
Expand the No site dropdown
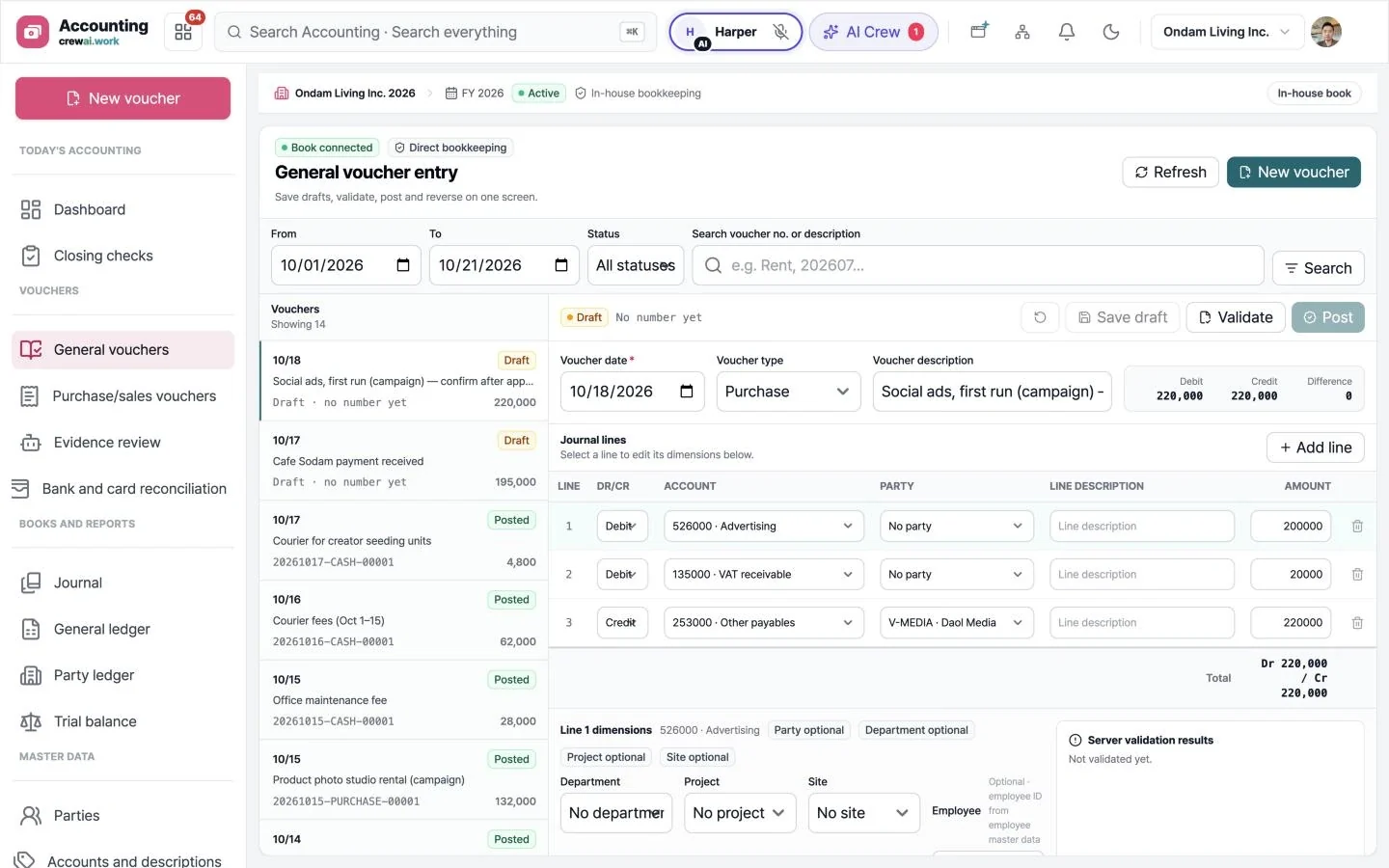pos(863,813)
